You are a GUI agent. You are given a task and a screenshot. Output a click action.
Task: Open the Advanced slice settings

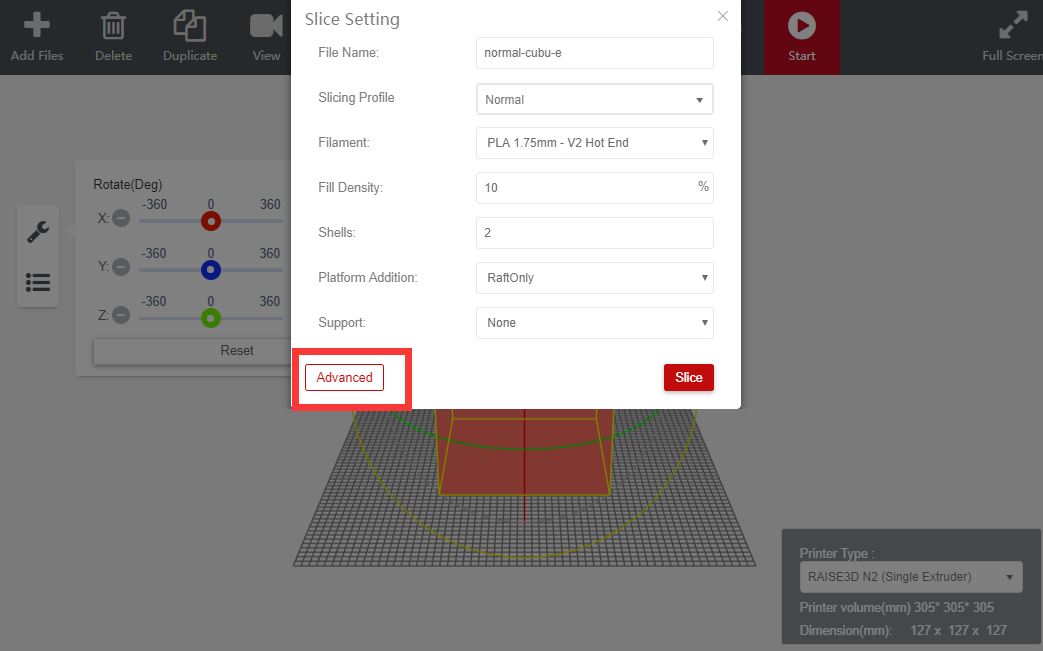[x=344, y=377]
